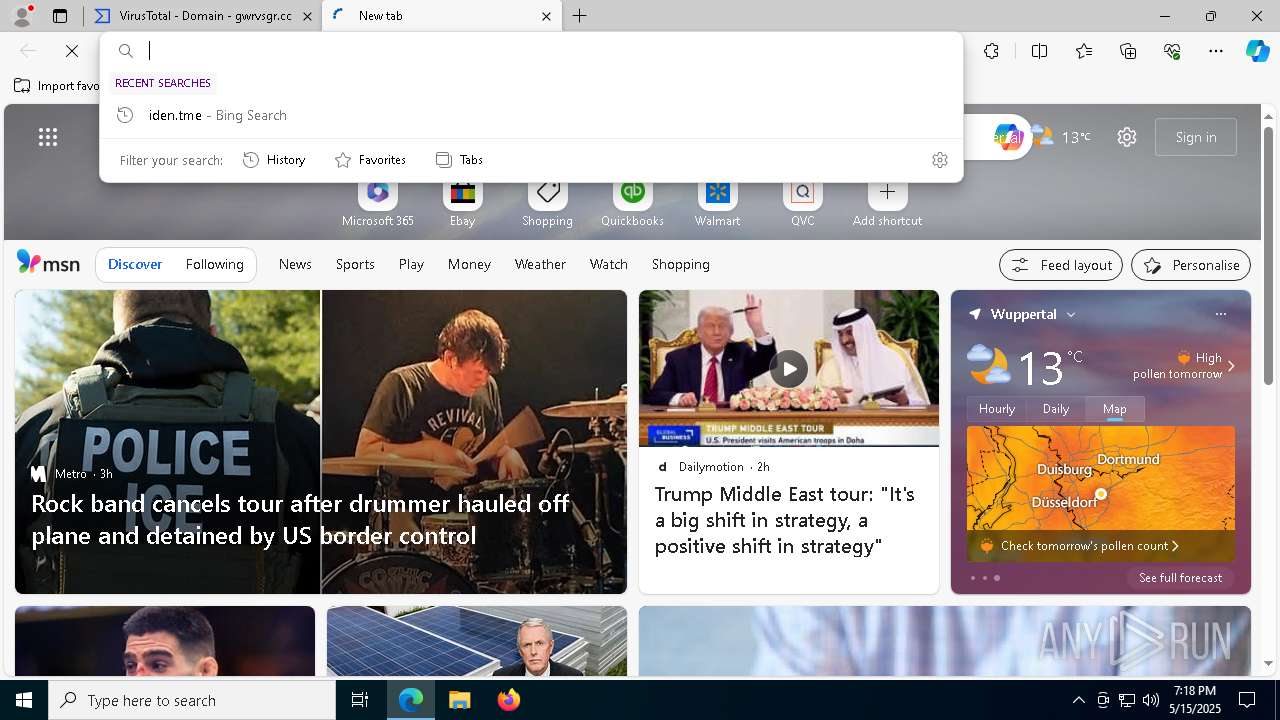Click Import favorites in bookmarks bar

coord(56,86)
